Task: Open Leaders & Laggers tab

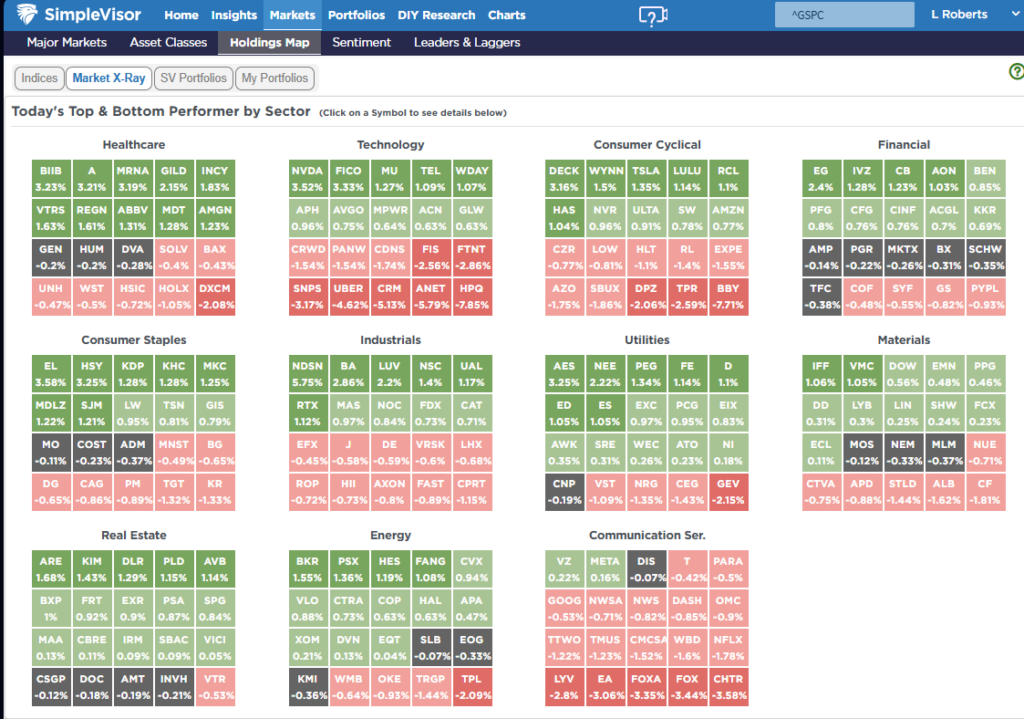Action: (467, 42)
